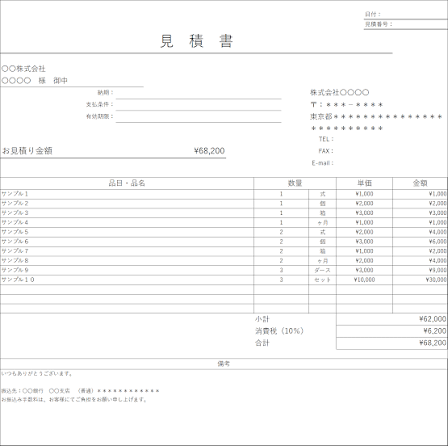Select the サンプル6 item cell
This screenshot has height=446, width=448.
(x=127, y=242)
